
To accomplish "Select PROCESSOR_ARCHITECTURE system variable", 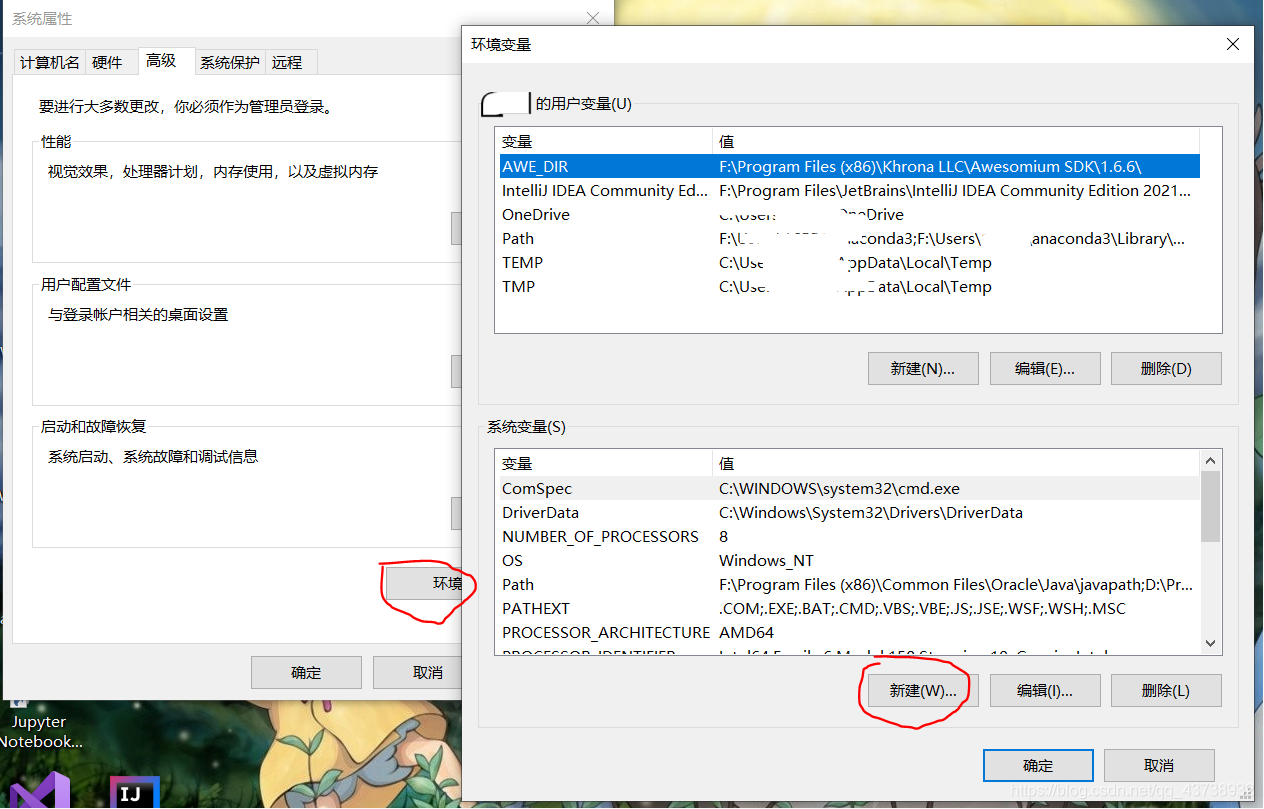I will [848, 632].
